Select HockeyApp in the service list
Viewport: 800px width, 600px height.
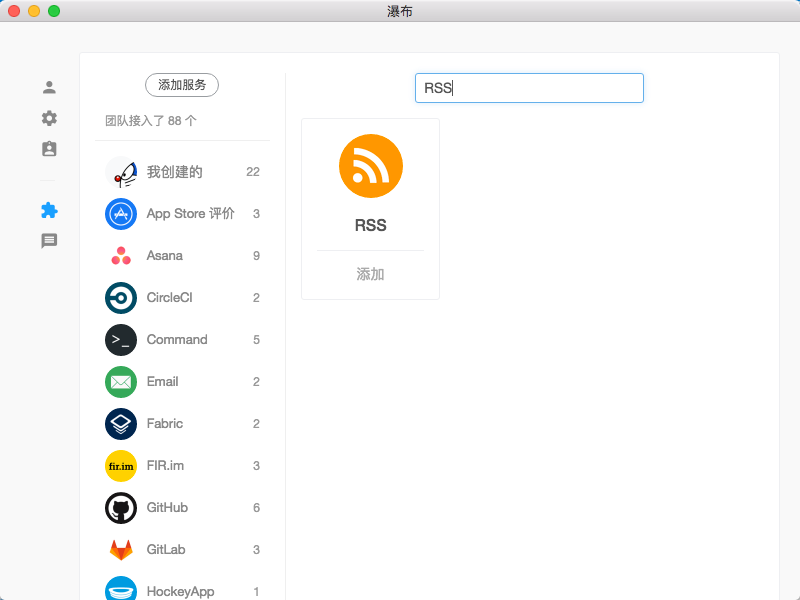tap(182, 588)
